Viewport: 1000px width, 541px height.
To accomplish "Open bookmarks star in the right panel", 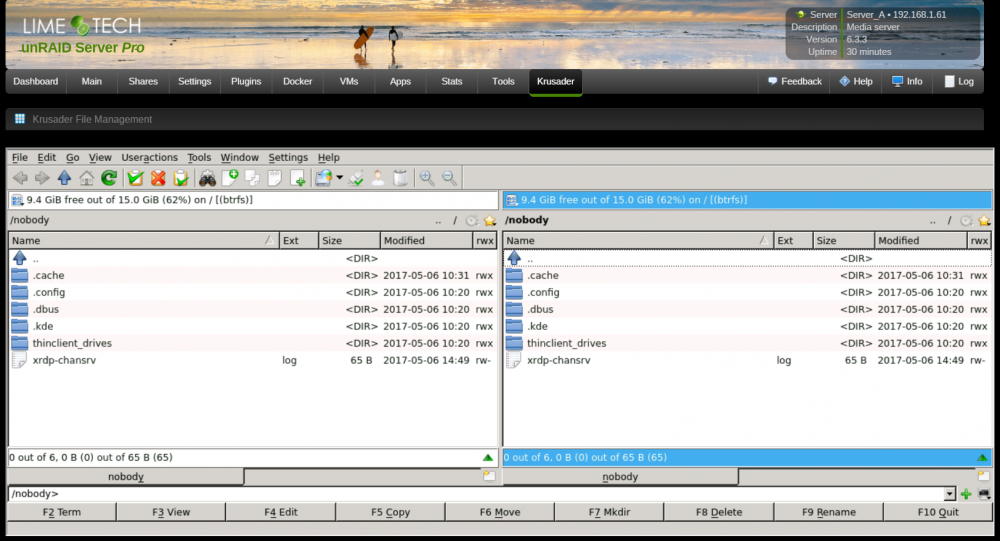I will [984, 221].
